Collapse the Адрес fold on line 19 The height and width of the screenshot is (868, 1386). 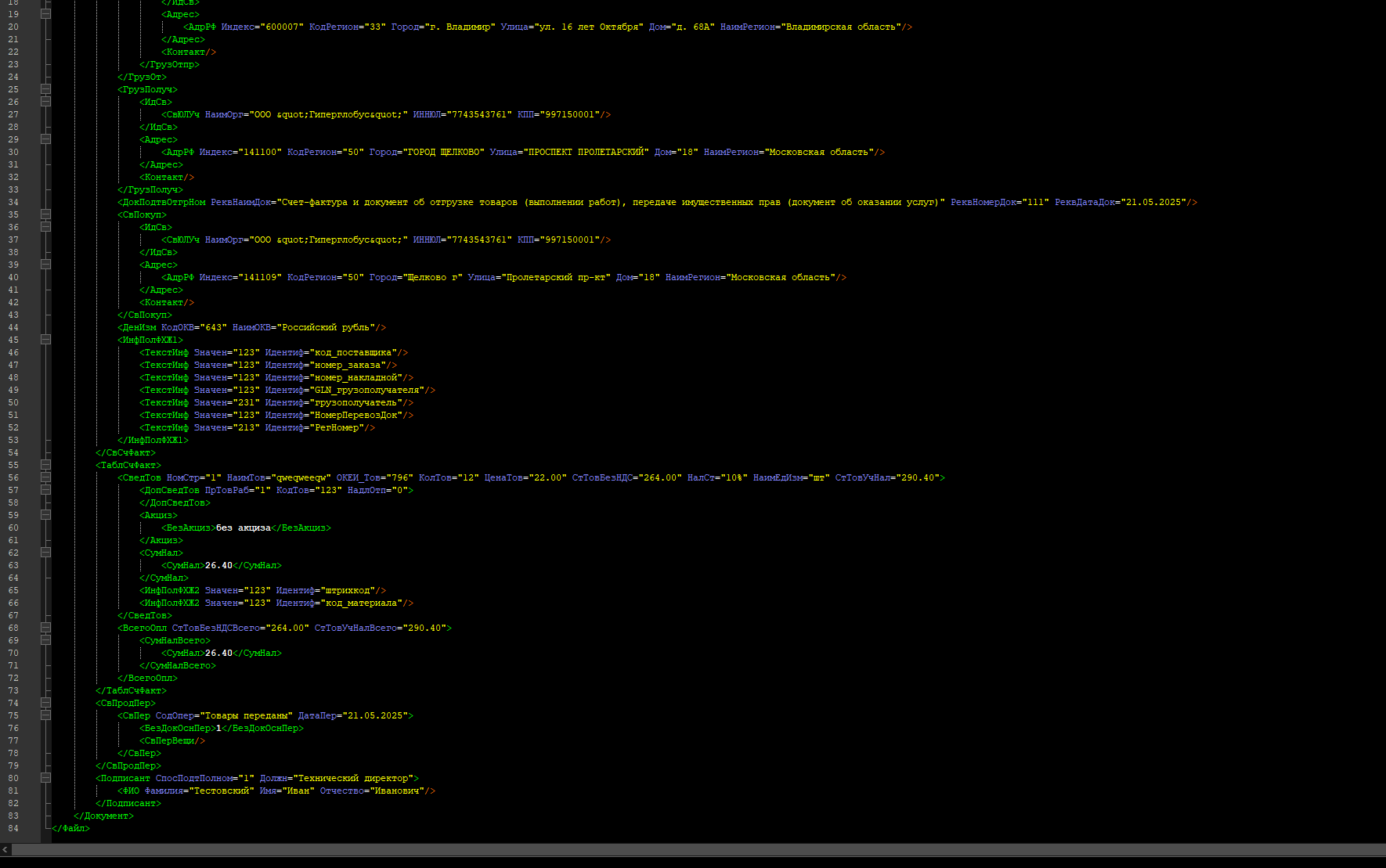pos(45,14)
